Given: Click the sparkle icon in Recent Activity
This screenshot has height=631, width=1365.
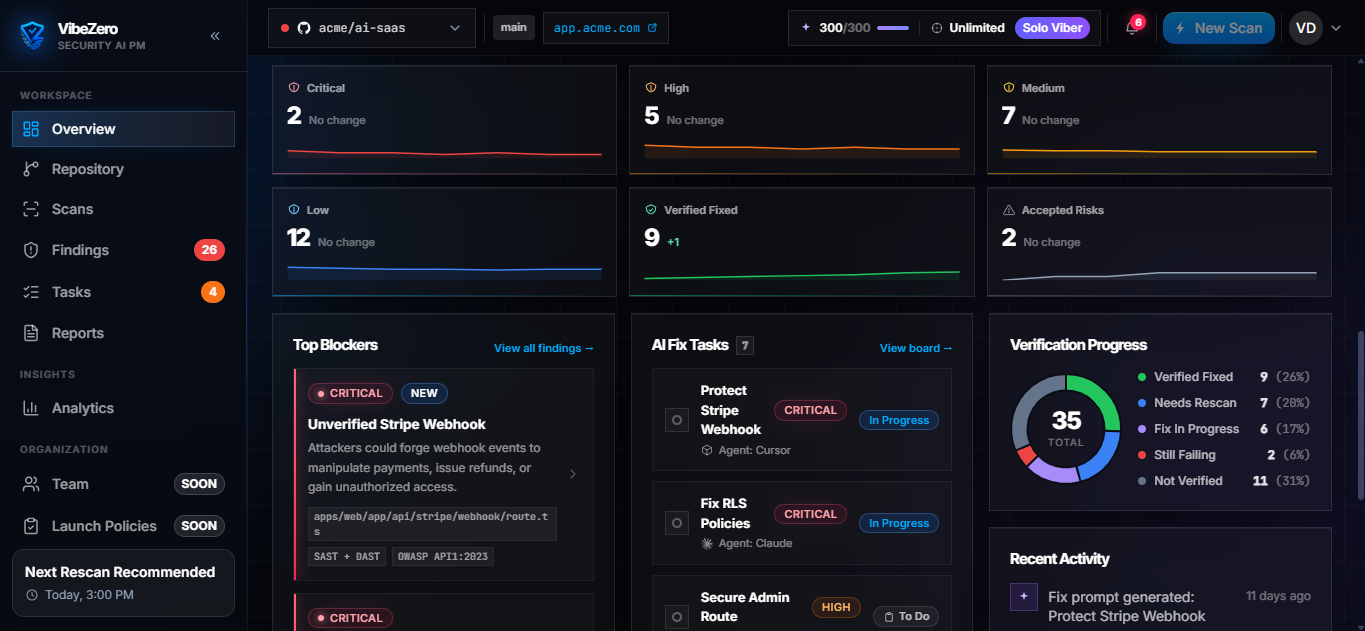Looking at the screenshot, I should pos(1024,597).
